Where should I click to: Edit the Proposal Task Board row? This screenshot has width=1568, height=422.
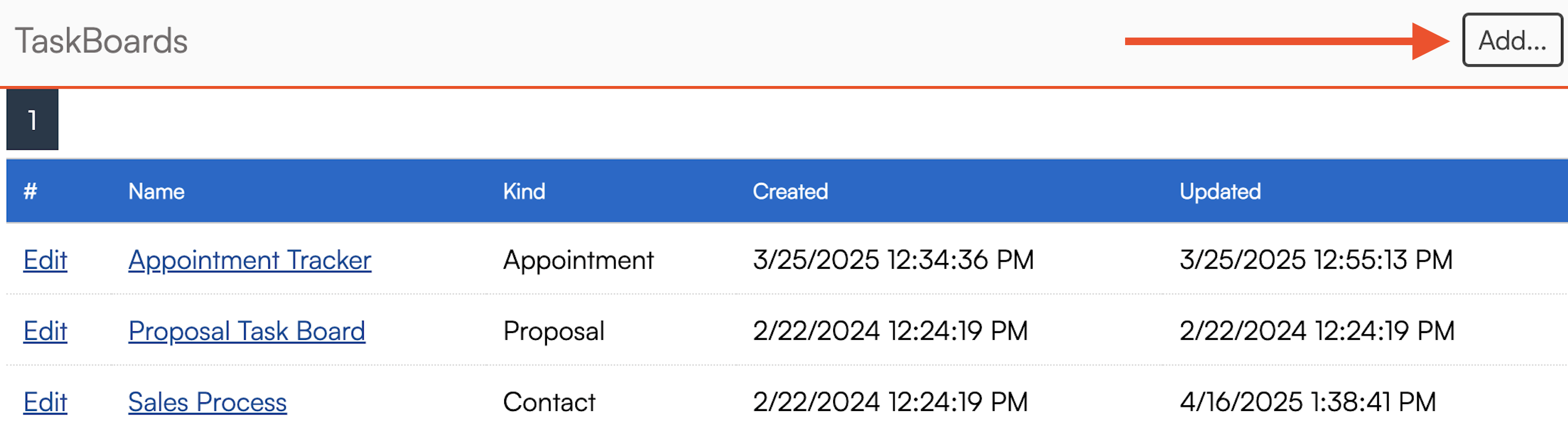(45, 331)
